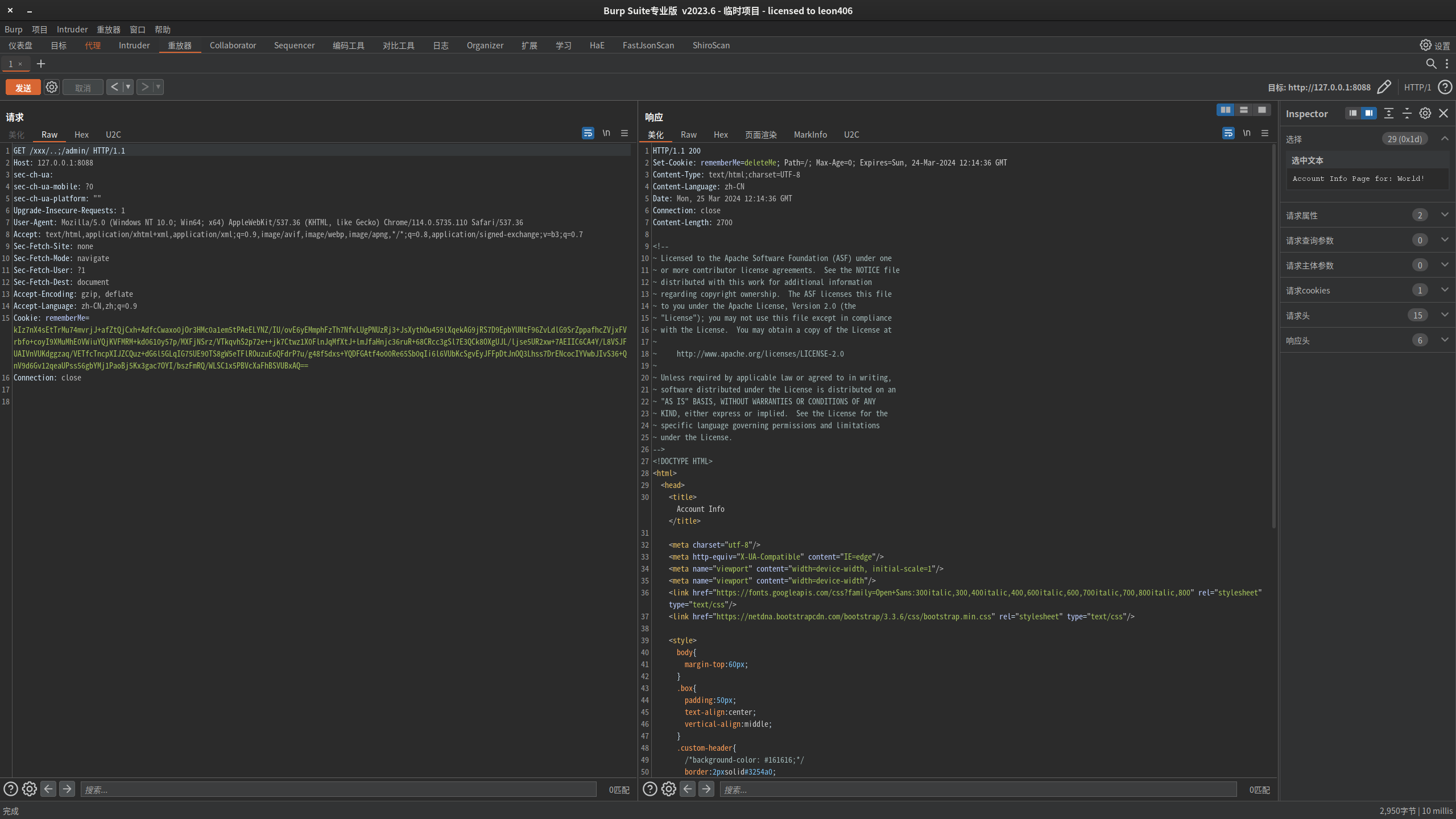Switch response view to Raw tab
Viewport: 1456px width, 819px height.
click(688, 134)
